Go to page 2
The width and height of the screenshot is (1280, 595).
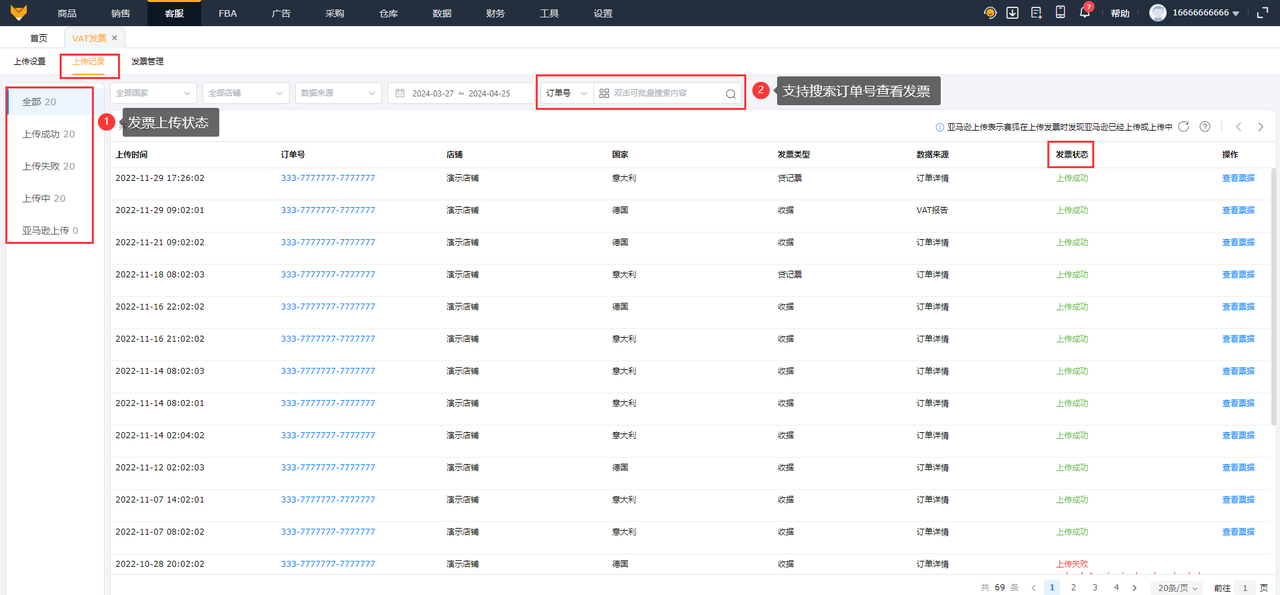pos(1073,588)
